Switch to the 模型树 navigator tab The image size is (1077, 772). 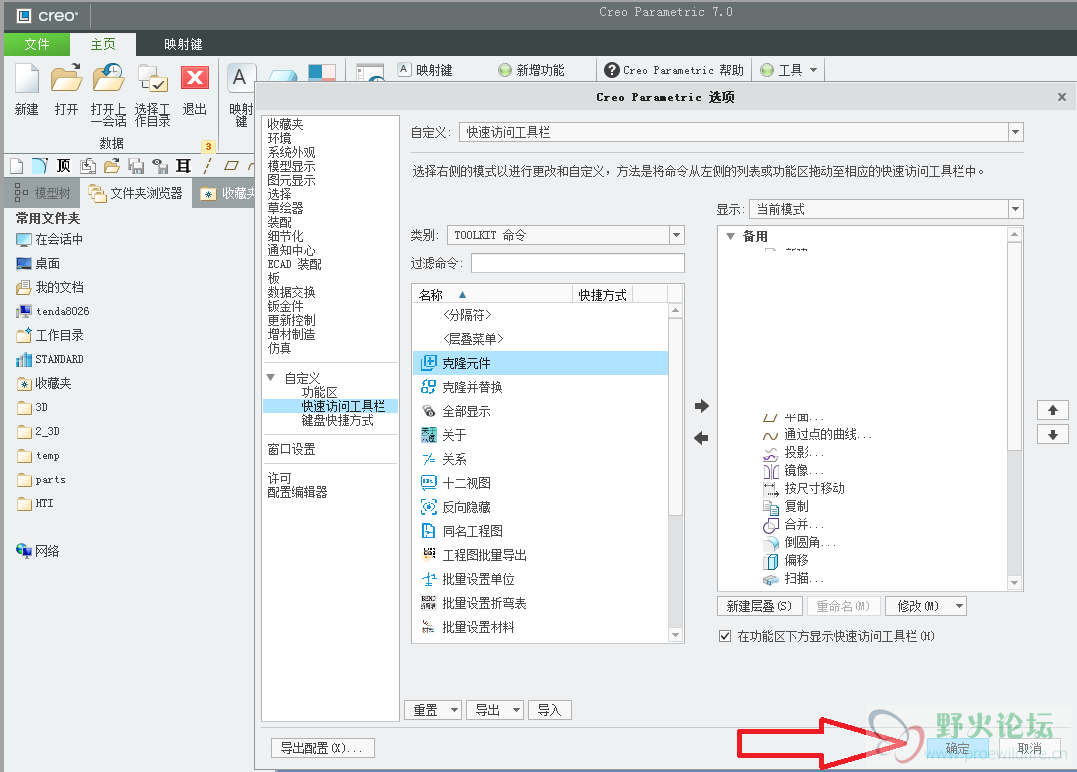click(x=43, y=194)
